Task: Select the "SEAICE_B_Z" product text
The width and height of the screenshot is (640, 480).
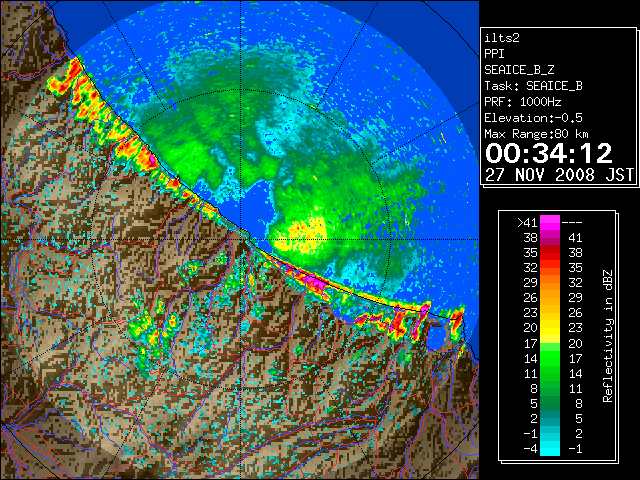Action: point(519,70)
